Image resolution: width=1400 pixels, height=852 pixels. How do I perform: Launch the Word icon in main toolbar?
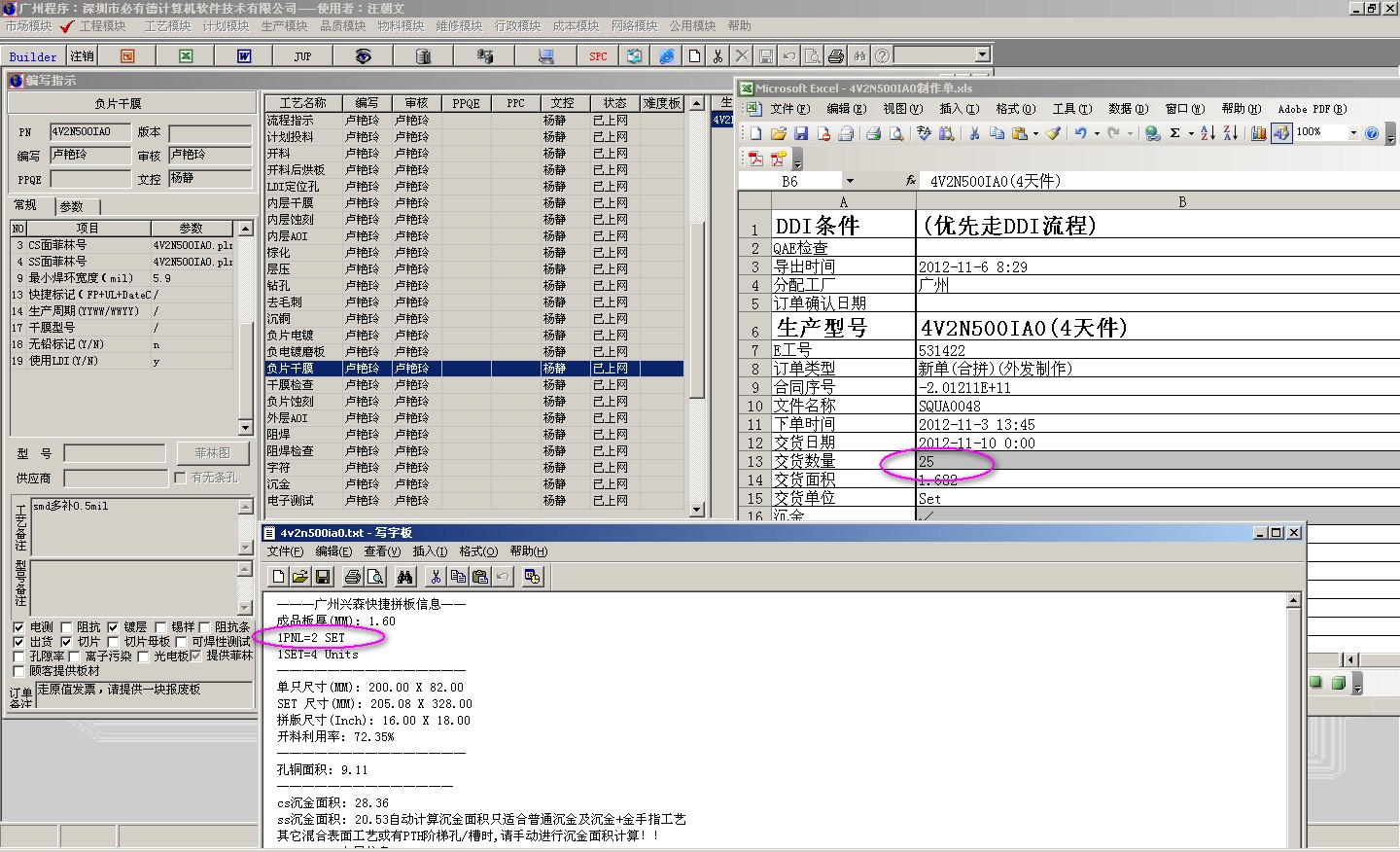244,56
